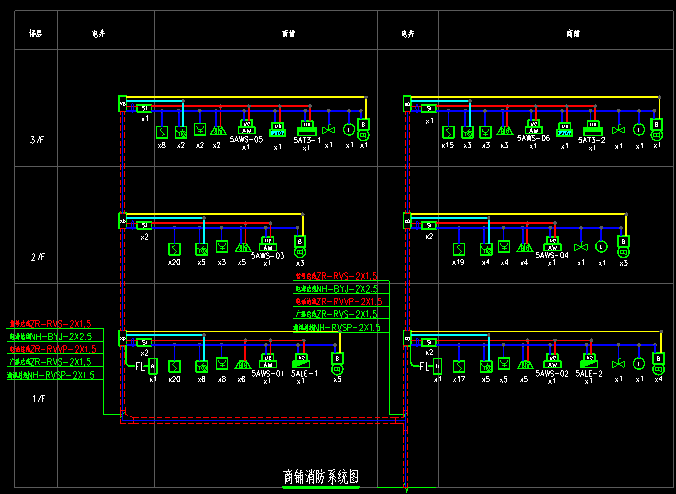Select the smoke detector symbol marked x19
Viewport: 676px width, 494px height.
click(459, 249)
